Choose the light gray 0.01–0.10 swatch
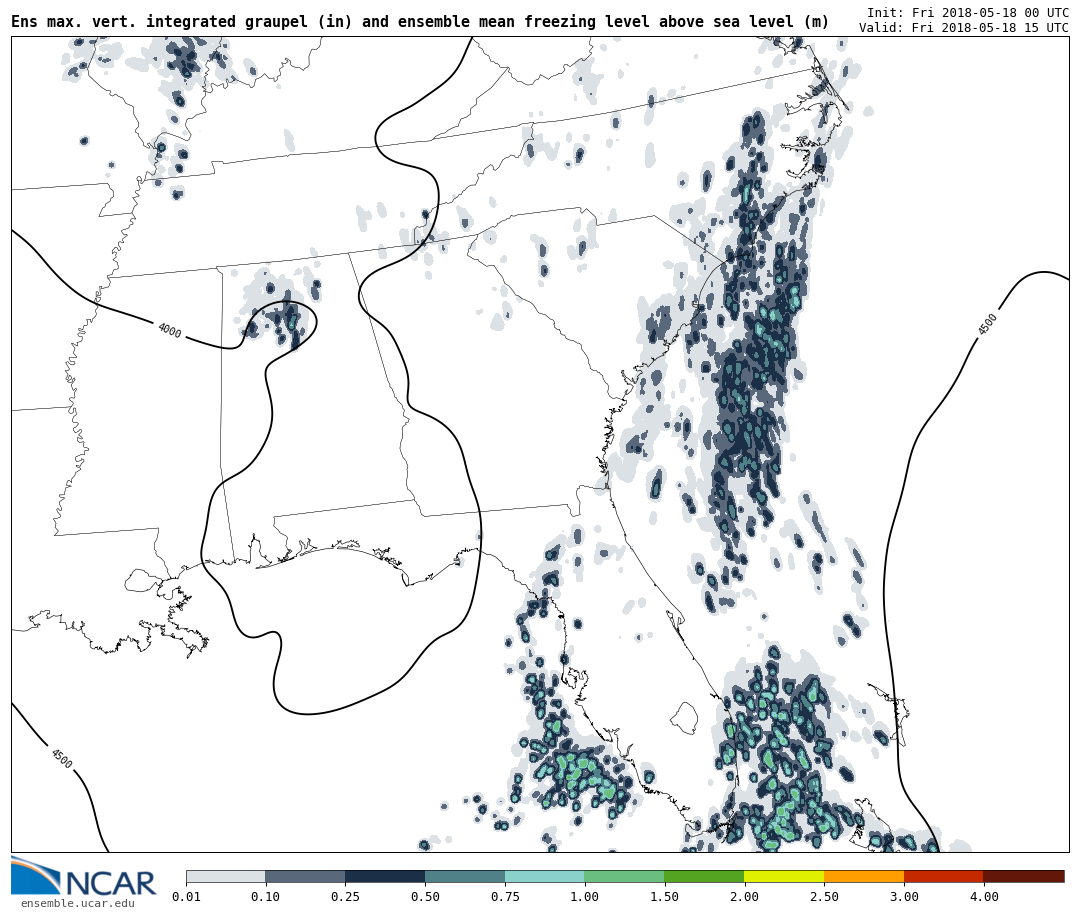The image size is (1080, 915). pyautogui.click(x=225, y=876)
